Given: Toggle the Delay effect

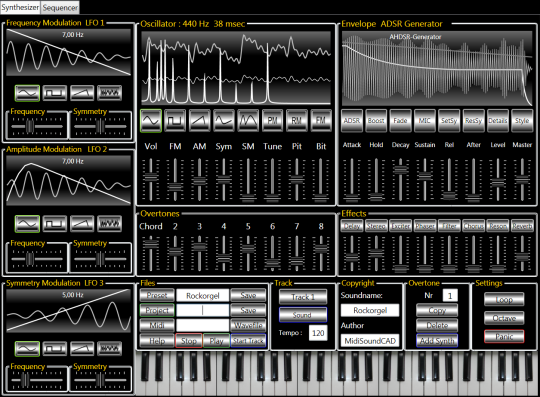Looking at the screenshot, I should tap(352, 226).
